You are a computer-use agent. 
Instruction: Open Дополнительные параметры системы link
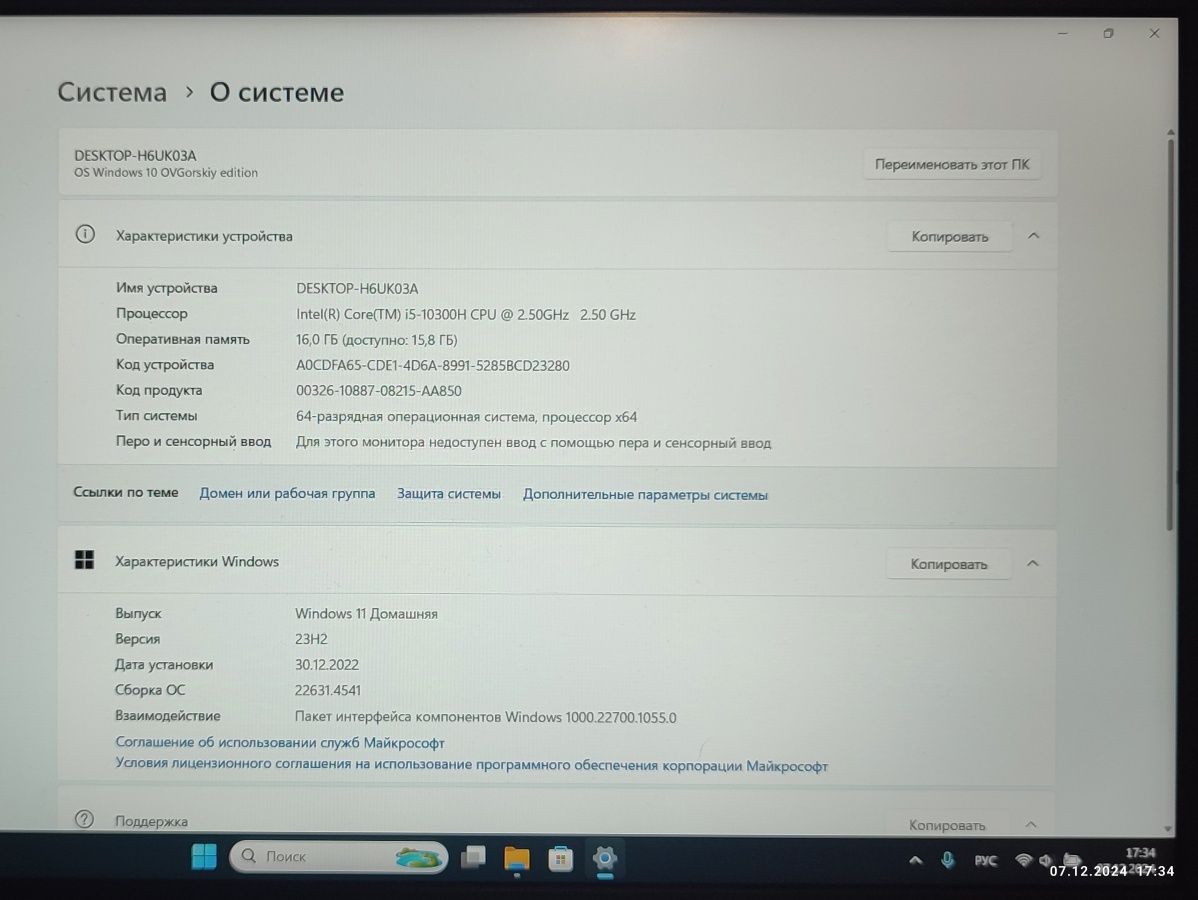[646, 495]
